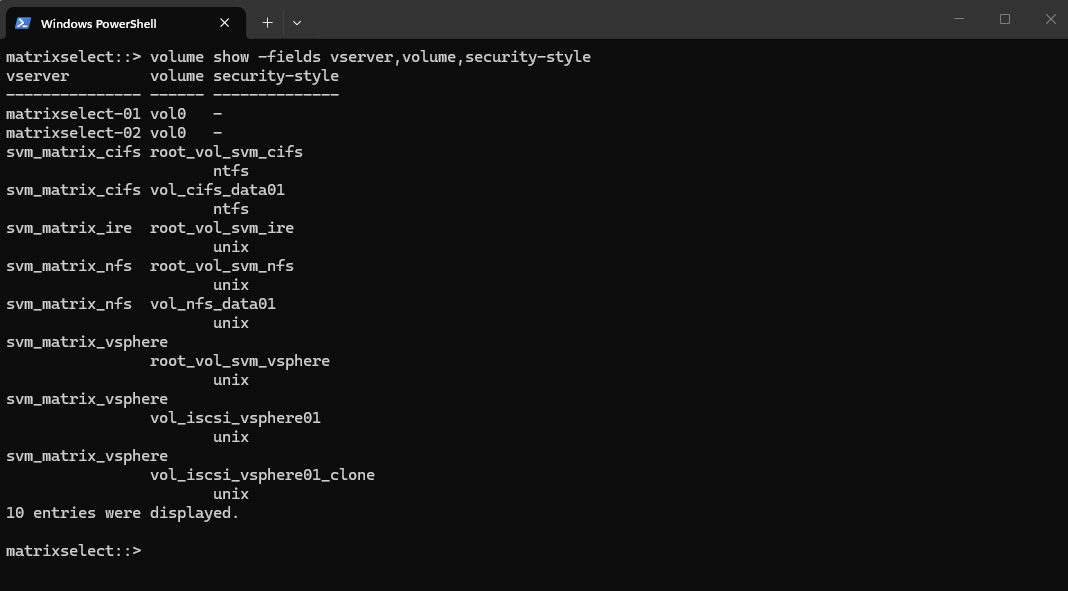Image resolution: width=1068 pixels, height=591 pixels.
Task: Select the Windows PowerShell tab title
Action: (99, 24)
